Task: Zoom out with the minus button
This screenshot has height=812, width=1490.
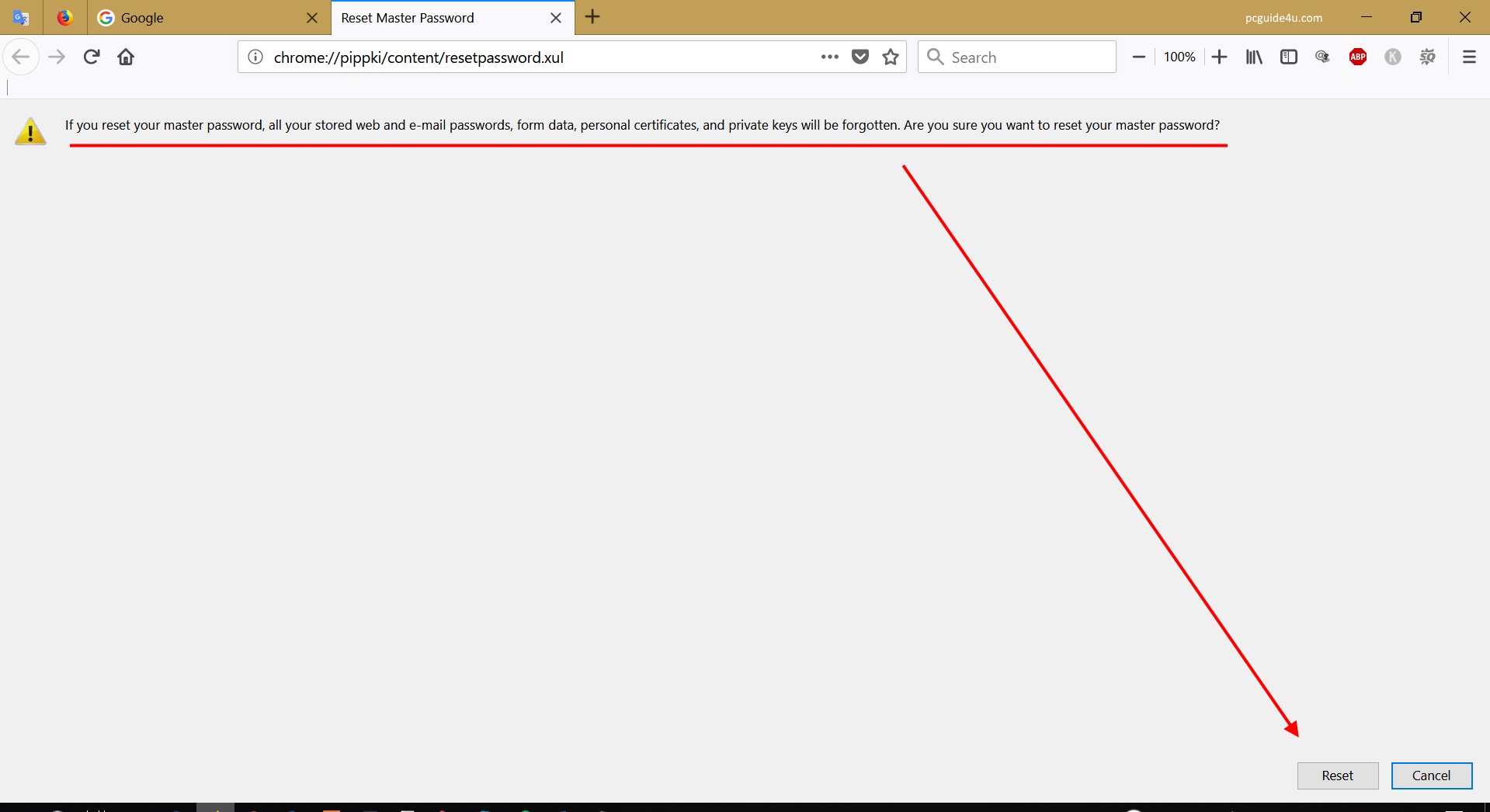Action: 1138,57
